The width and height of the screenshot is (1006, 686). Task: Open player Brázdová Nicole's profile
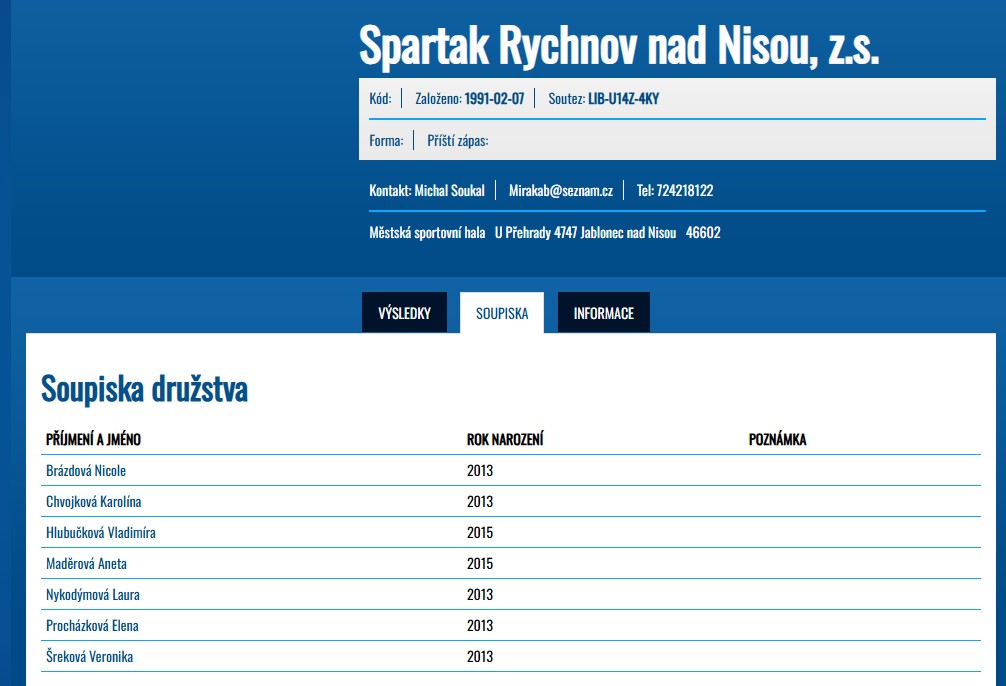point(86,471)
